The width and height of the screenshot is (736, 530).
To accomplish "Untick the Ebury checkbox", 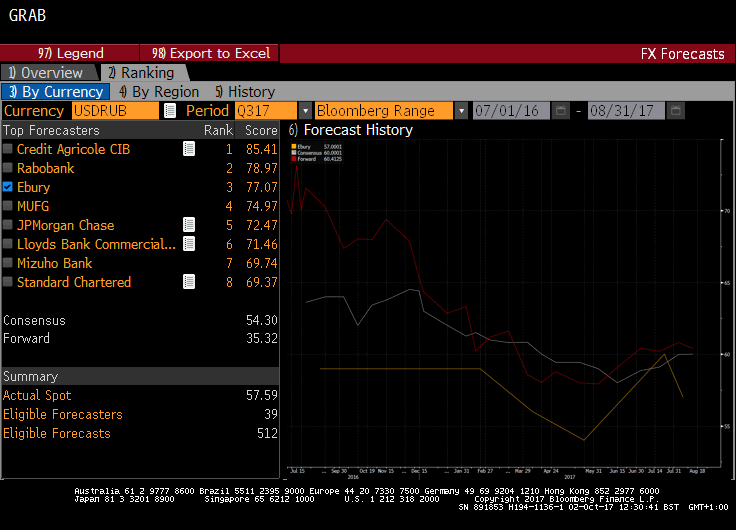I will [x=8, y=186].
